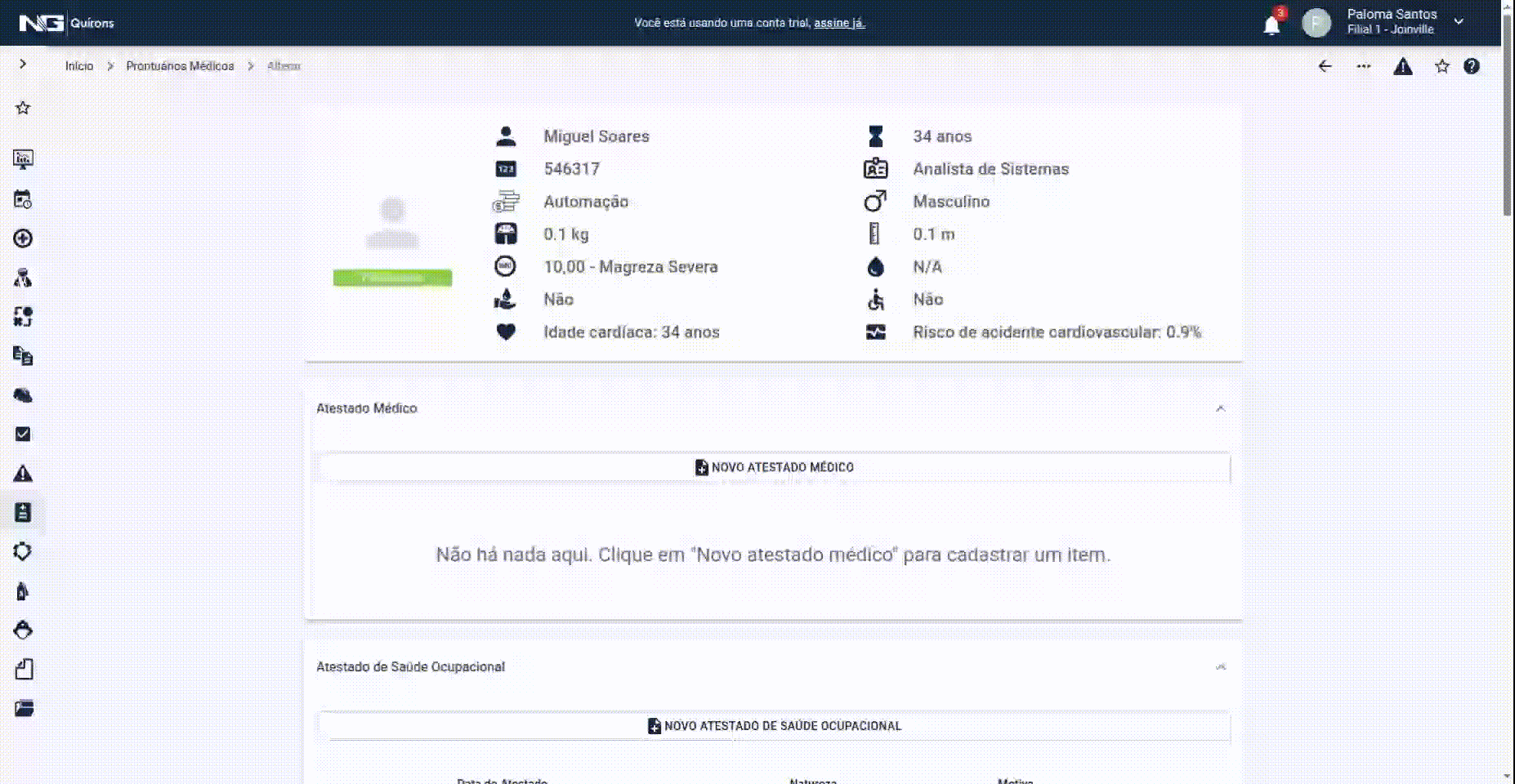Go back using the left arrow icon

(x=1325, y=66)
